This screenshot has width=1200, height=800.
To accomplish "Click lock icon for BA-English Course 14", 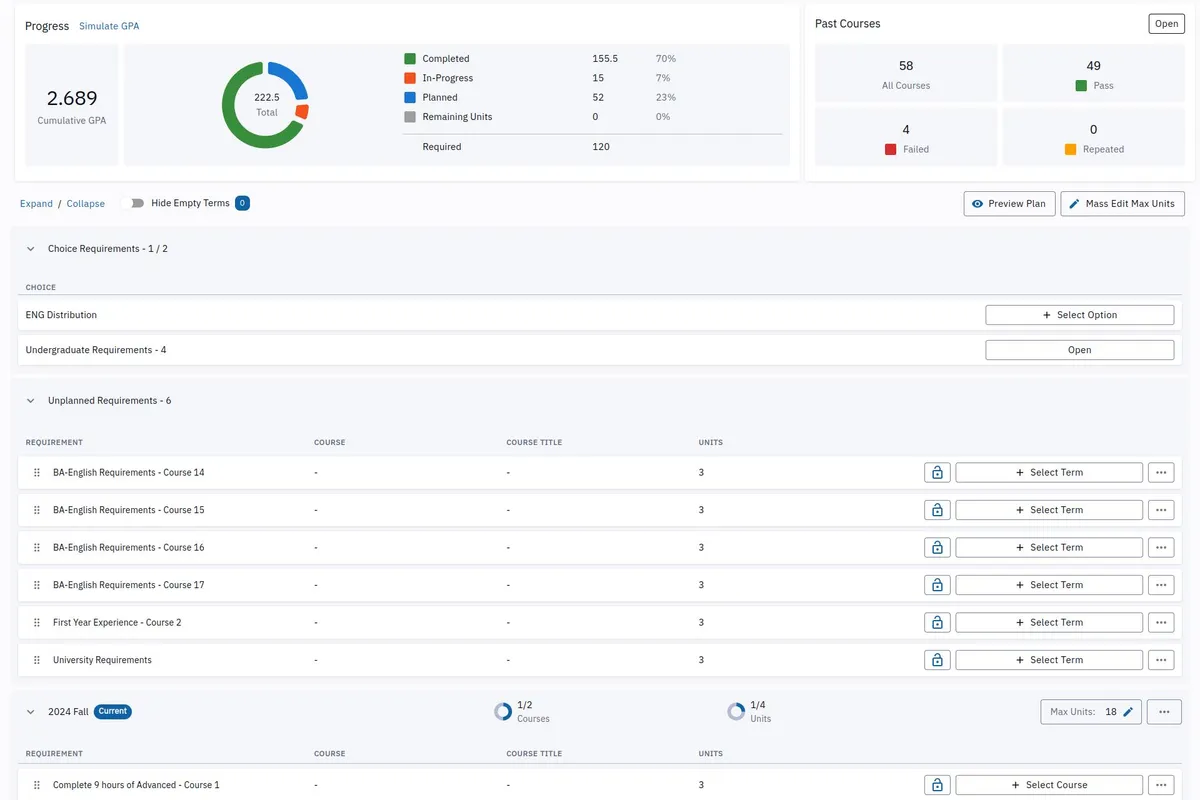I will (937, 473).
